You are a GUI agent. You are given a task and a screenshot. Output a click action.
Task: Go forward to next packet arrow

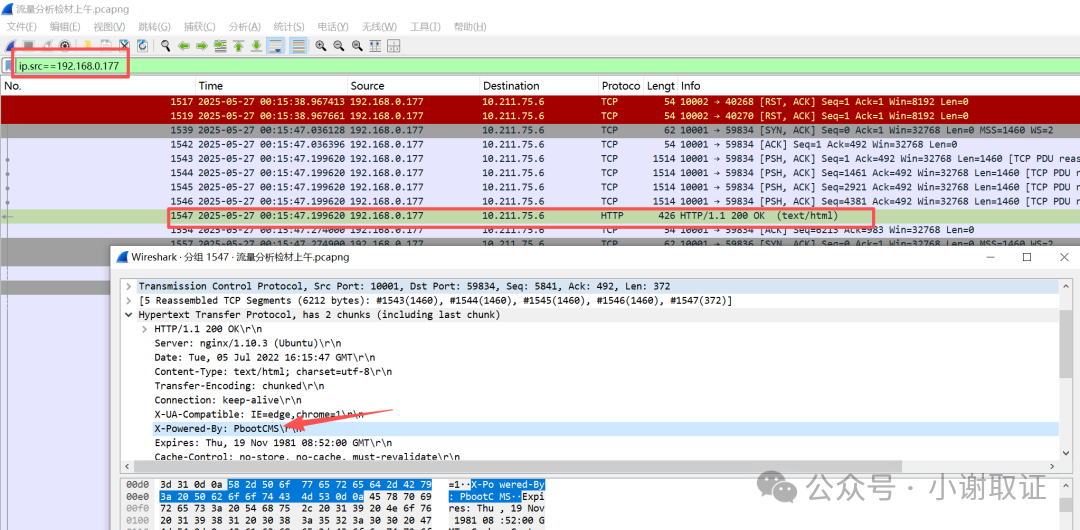202,46
